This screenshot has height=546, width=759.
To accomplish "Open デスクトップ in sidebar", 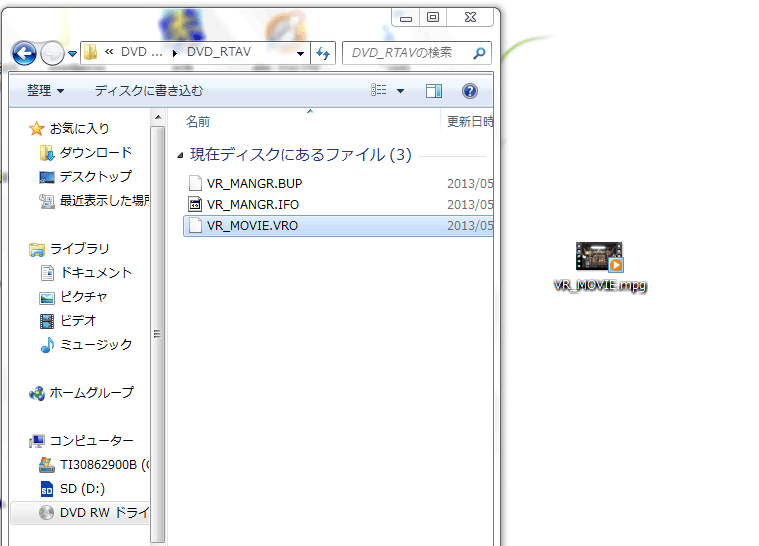I will point(96,177).
